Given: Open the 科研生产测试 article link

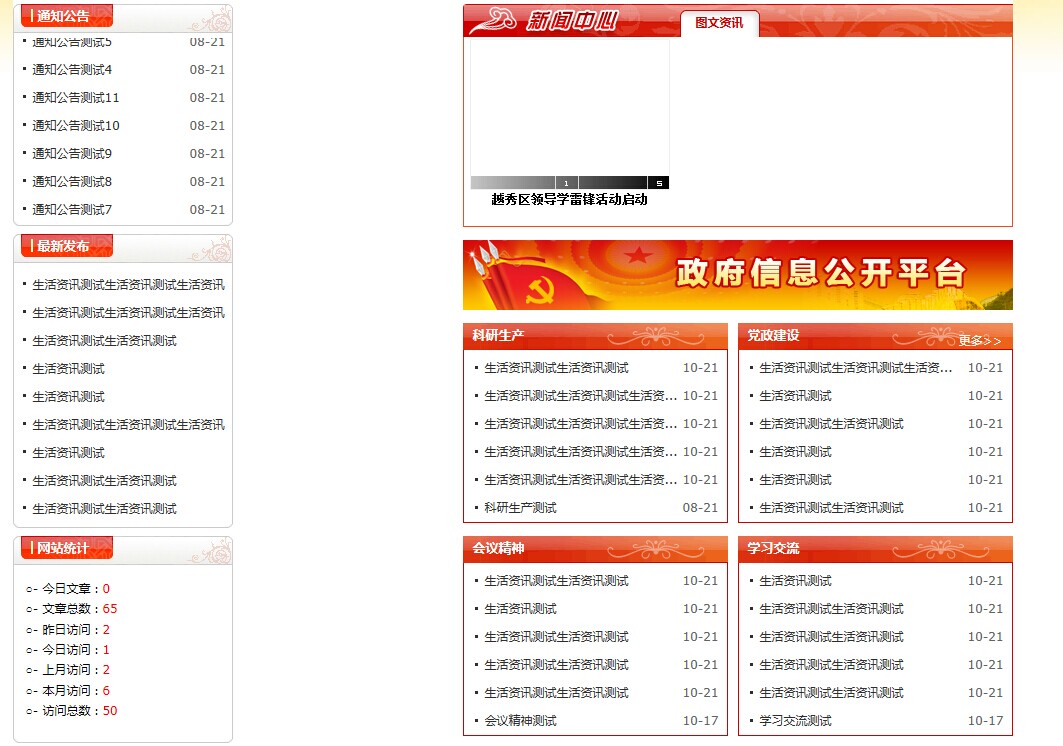Looking at the screenshot, I should (520, 508).
